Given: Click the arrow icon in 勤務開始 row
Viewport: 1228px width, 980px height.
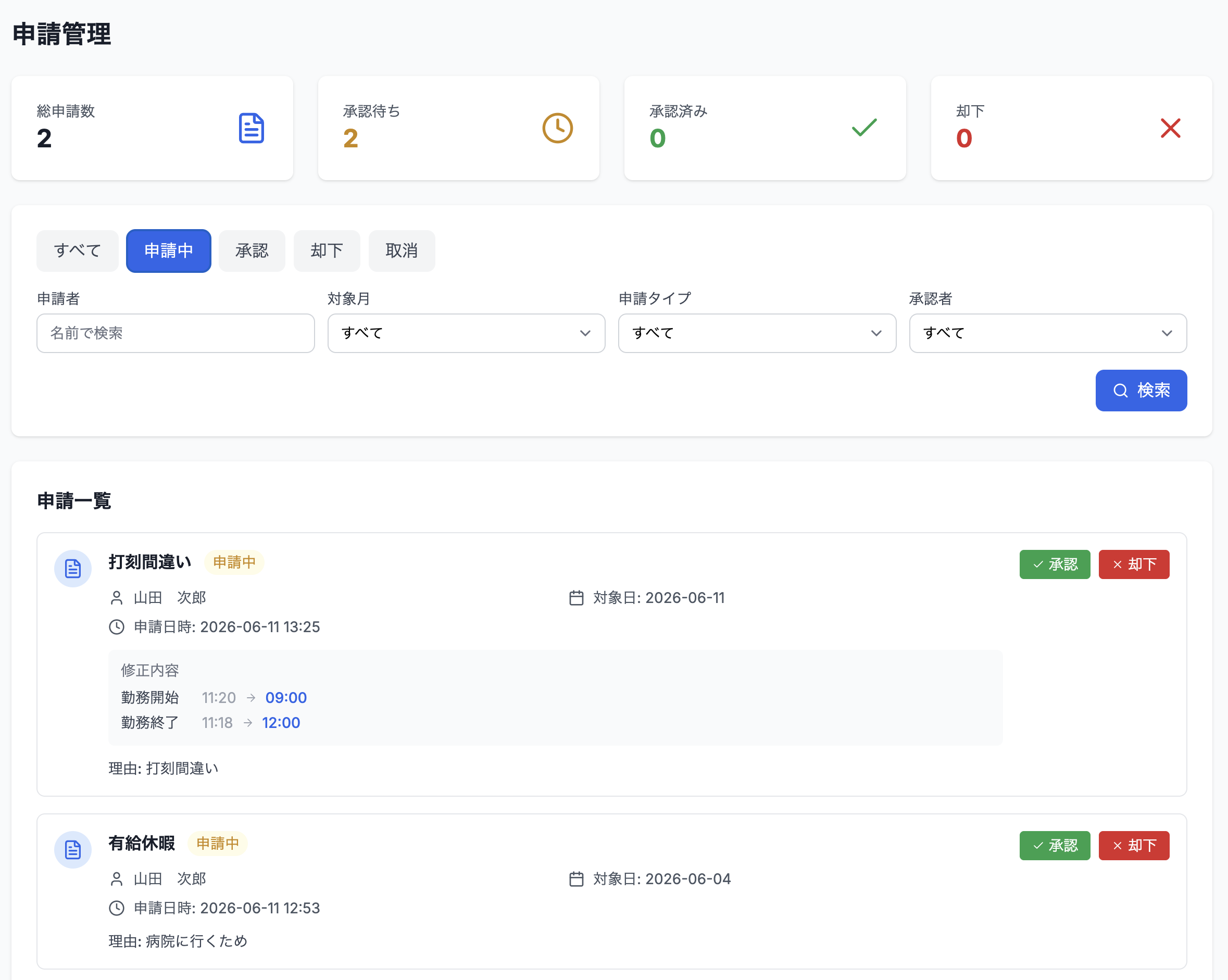Looking at the screenshot, I should click(250, 698).
